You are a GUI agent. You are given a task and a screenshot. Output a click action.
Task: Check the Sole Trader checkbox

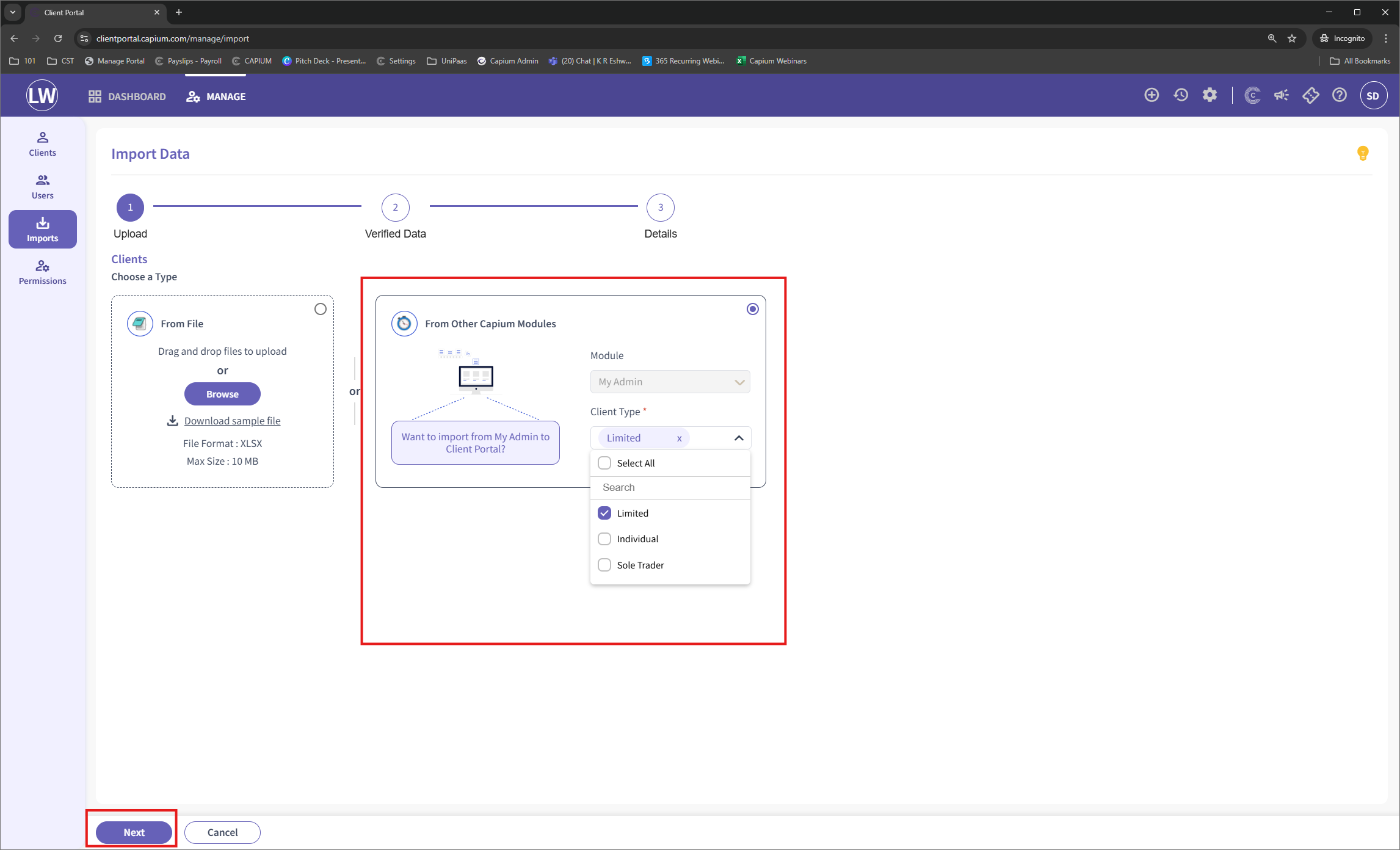click(x=604, y=565)
